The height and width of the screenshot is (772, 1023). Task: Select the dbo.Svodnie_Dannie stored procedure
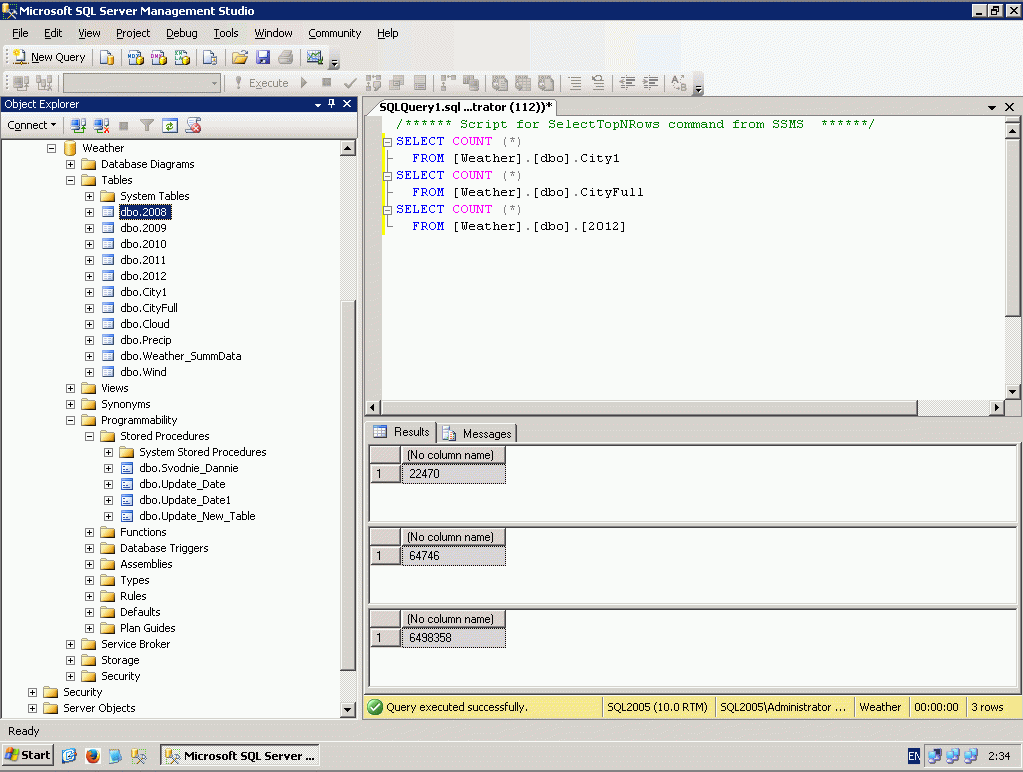click(188, 468)
